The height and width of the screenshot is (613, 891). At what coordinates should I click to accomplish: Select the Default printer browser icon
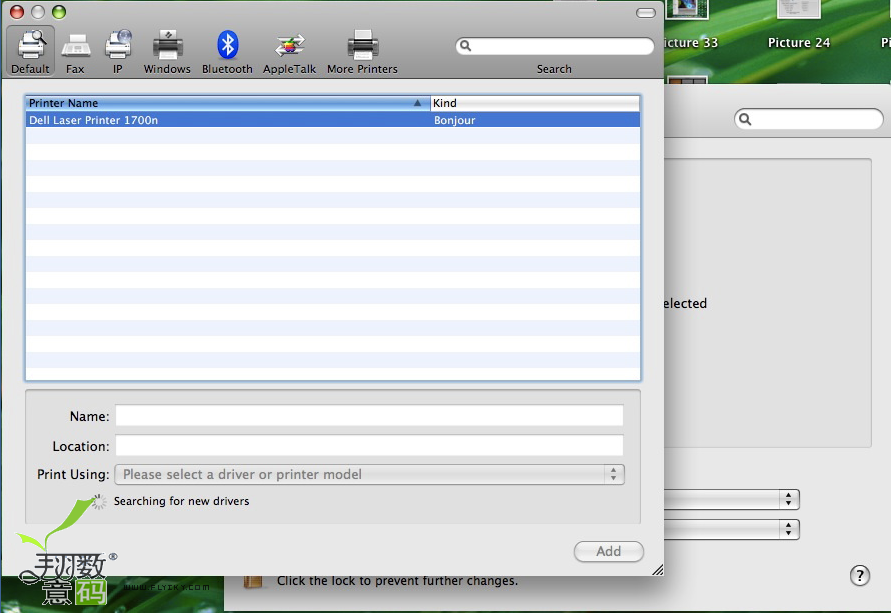31,52
